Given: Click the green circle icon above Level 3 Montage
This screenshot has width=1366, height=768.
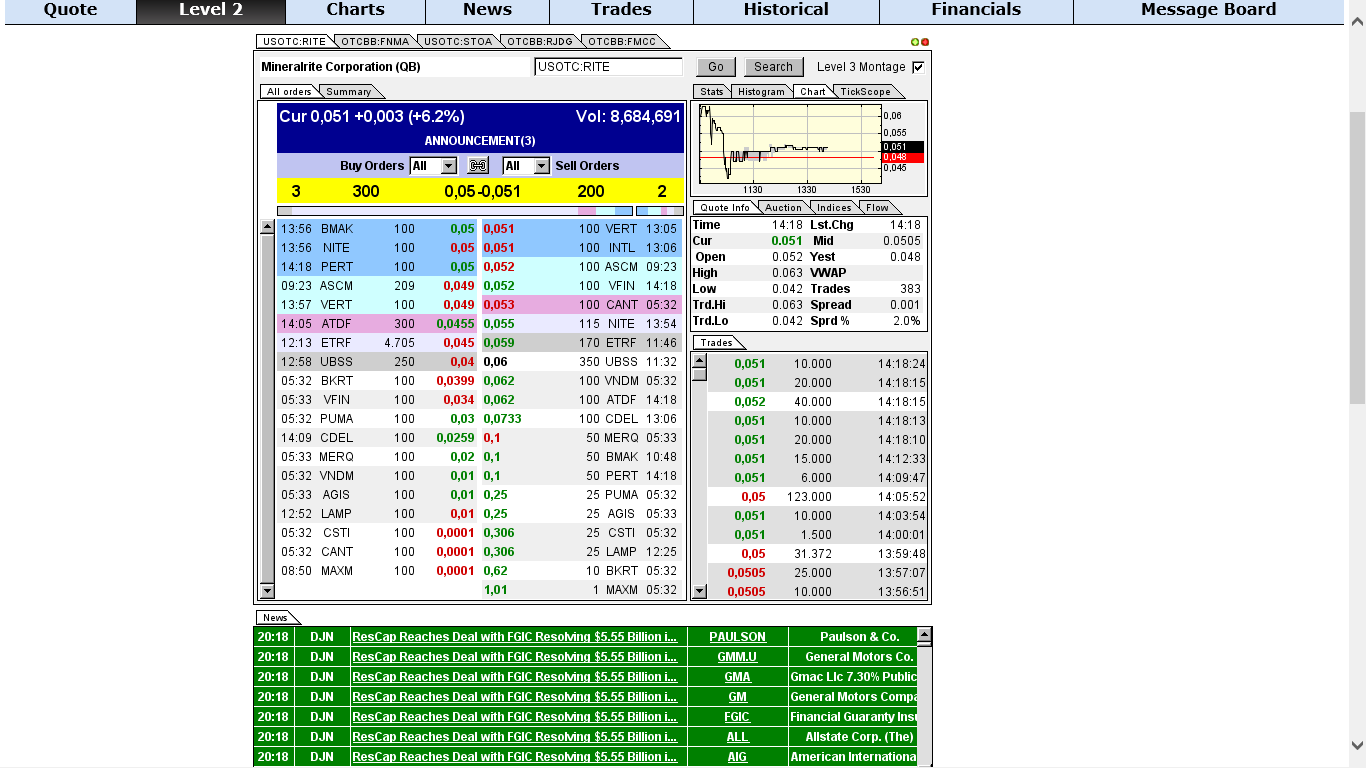Looking at the screenshot, I should [915, 42].
